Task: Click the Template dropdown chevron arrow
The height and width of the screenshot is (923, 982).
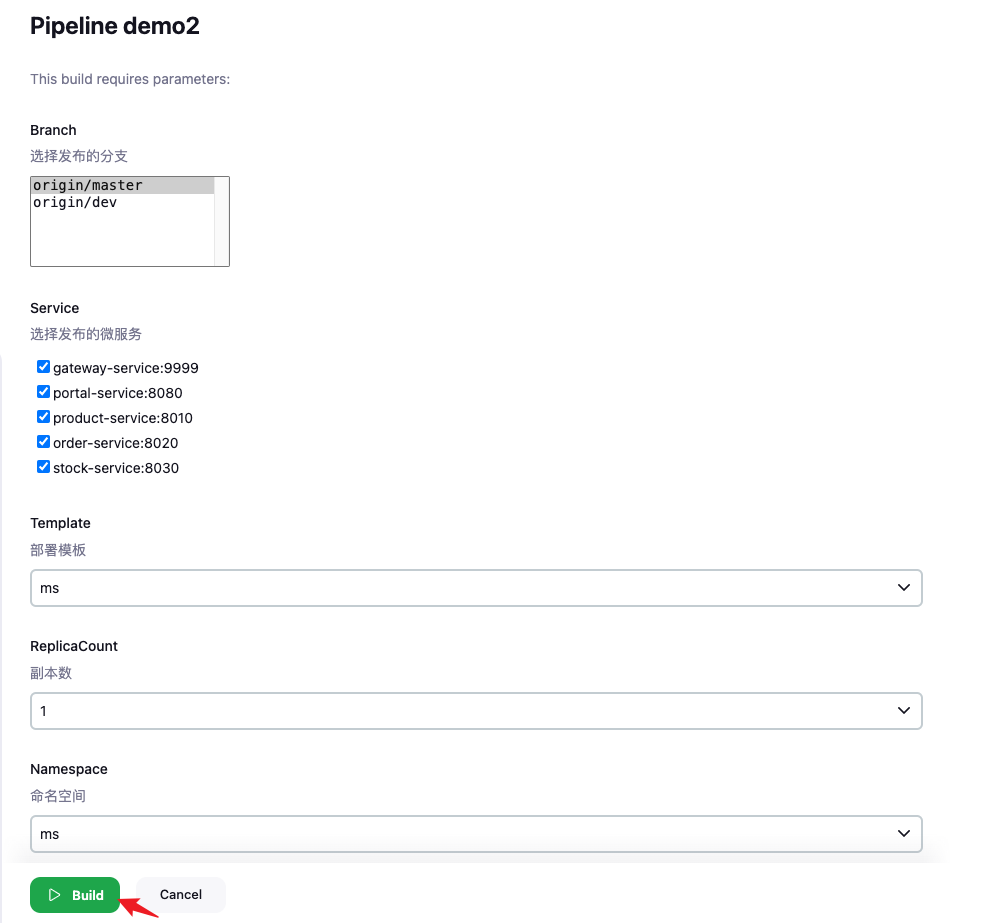Action: click(904, 587)
